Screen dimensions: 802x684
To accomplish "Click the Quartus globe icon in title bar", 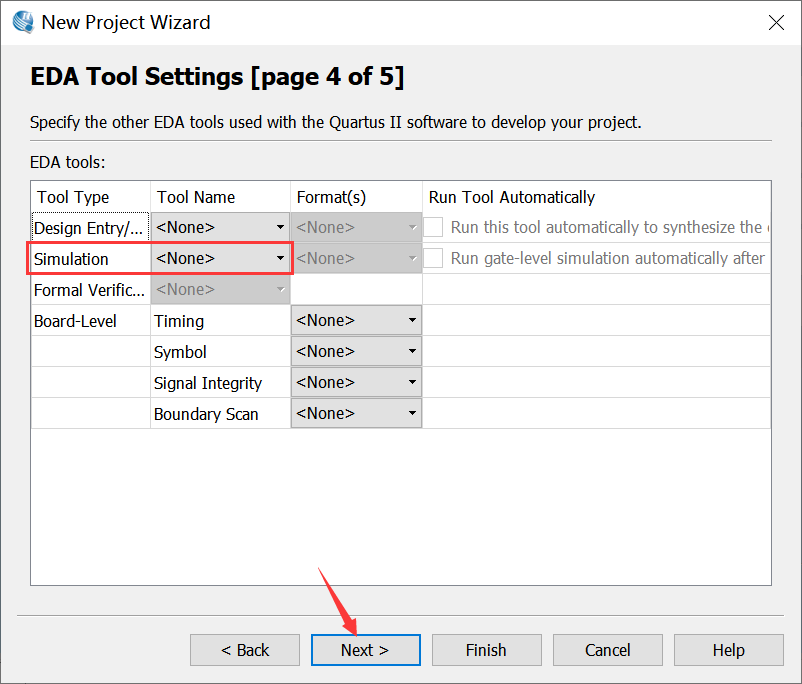I will tap(22, 21).
